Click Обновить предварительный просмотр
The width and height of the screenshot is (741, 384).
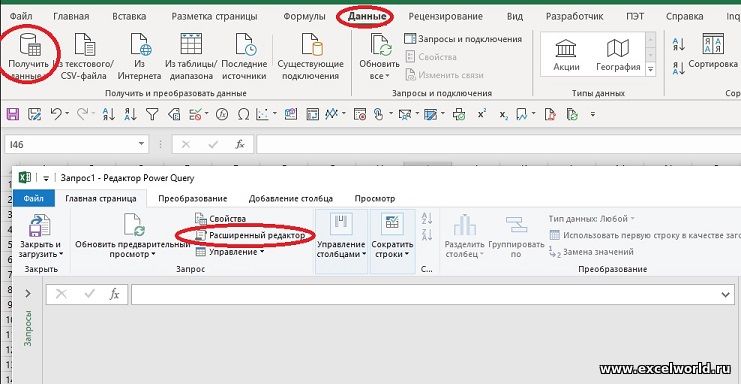132,235
